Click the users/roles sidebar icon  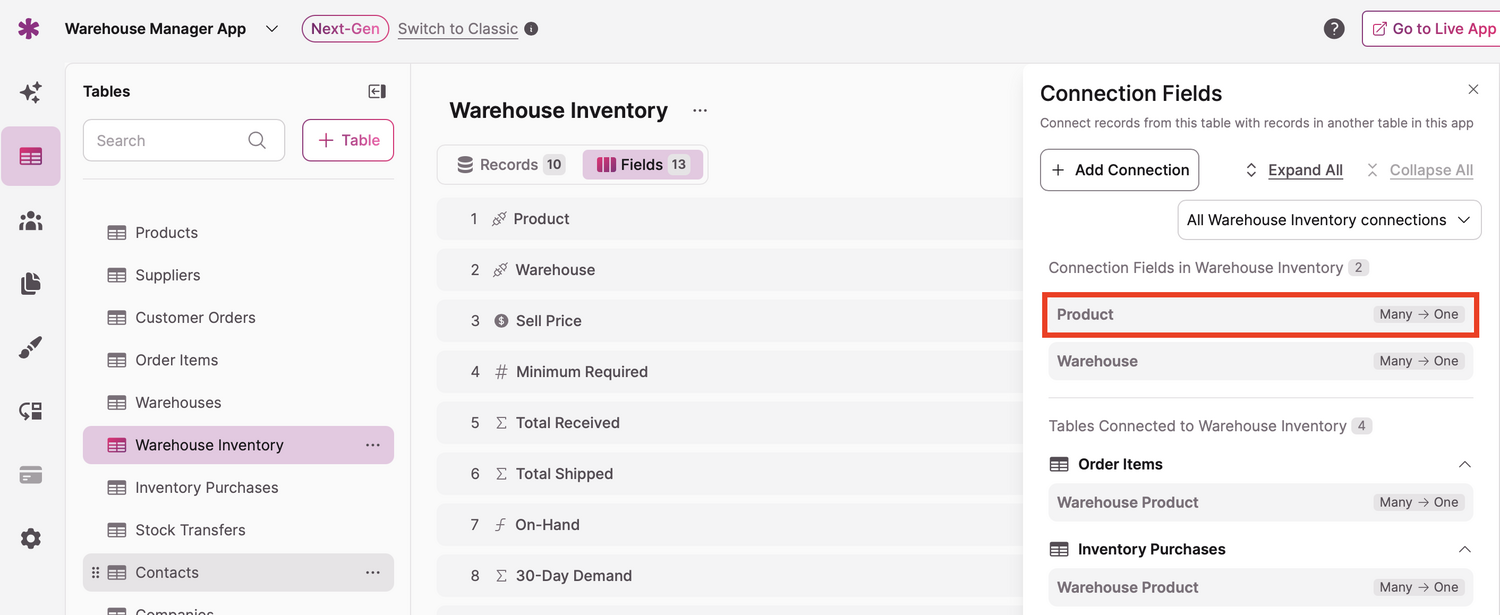click(x=31, y=221)
